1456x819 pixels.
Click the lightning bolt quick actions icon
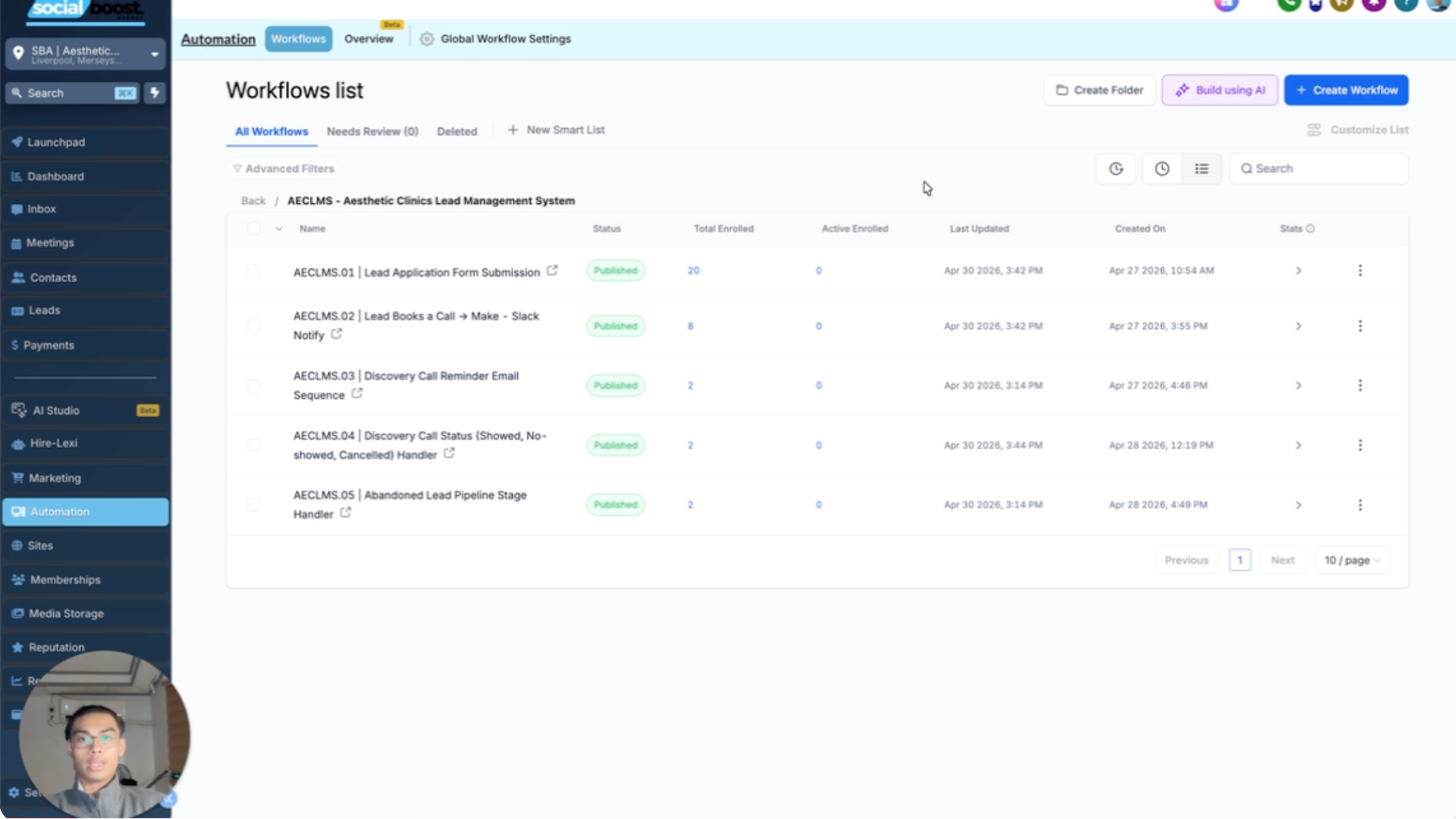click(x=155, y=93)
